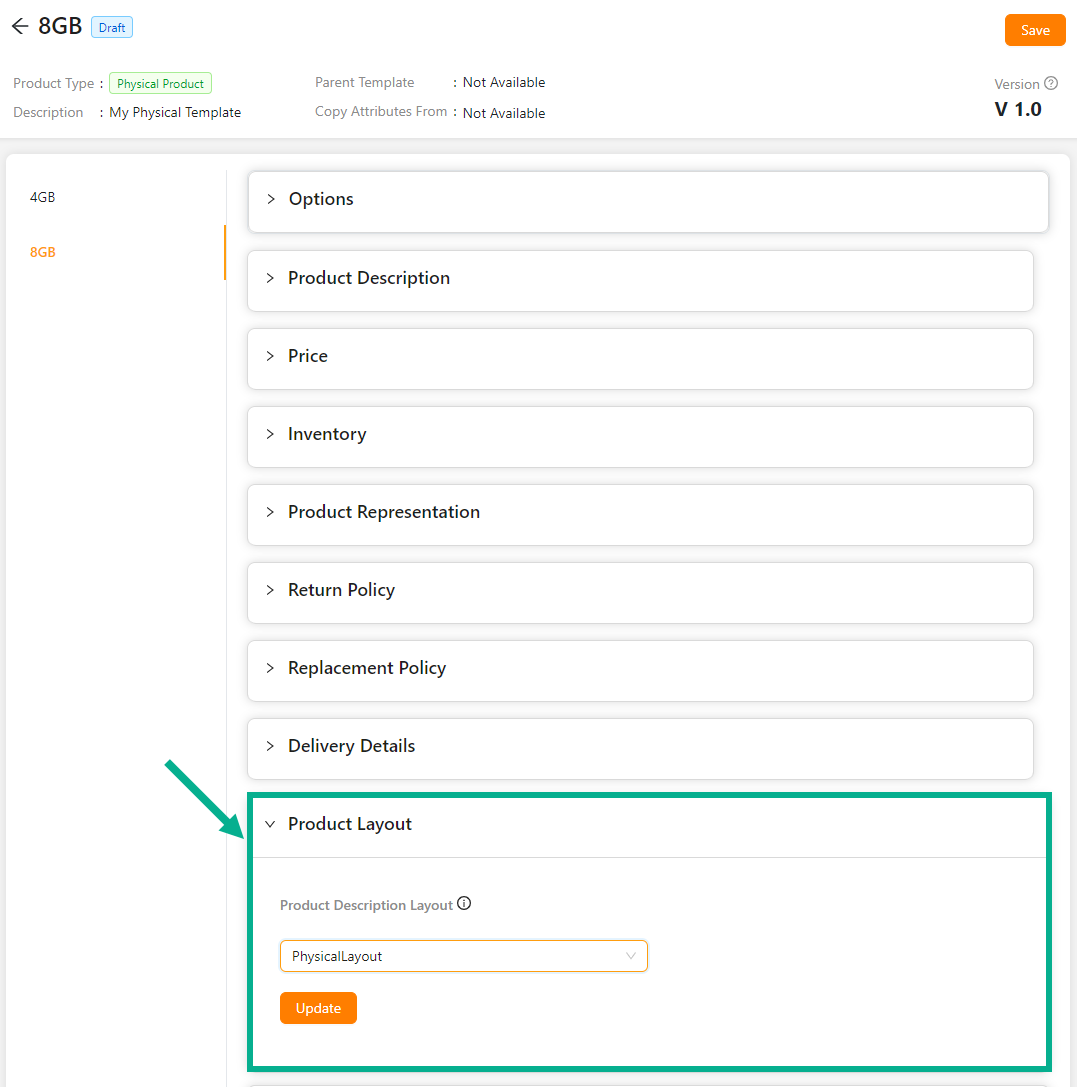
Task: Expand the Delivery Details section
Action: [351, 746]
